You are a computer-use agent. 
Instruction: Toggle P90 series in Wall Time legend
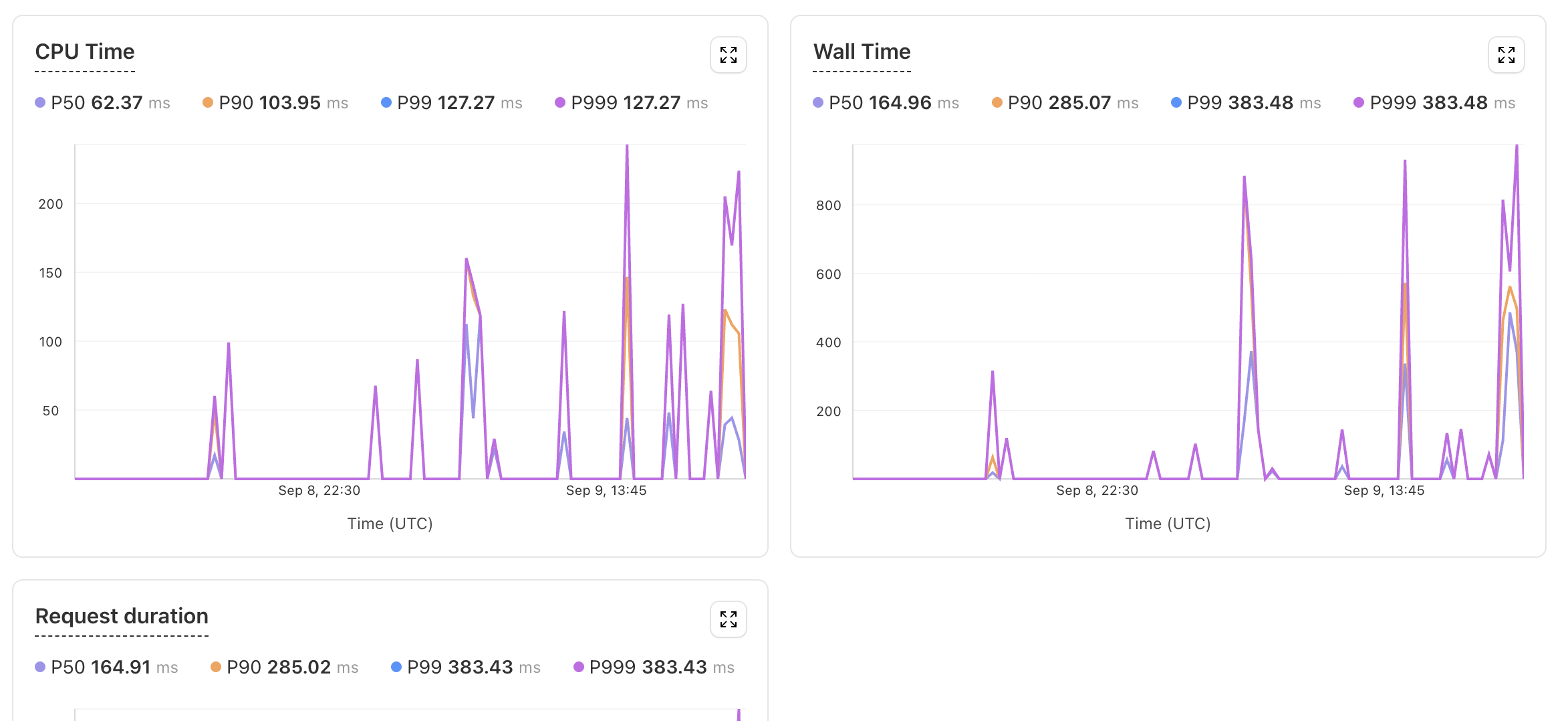point(1065,103)
